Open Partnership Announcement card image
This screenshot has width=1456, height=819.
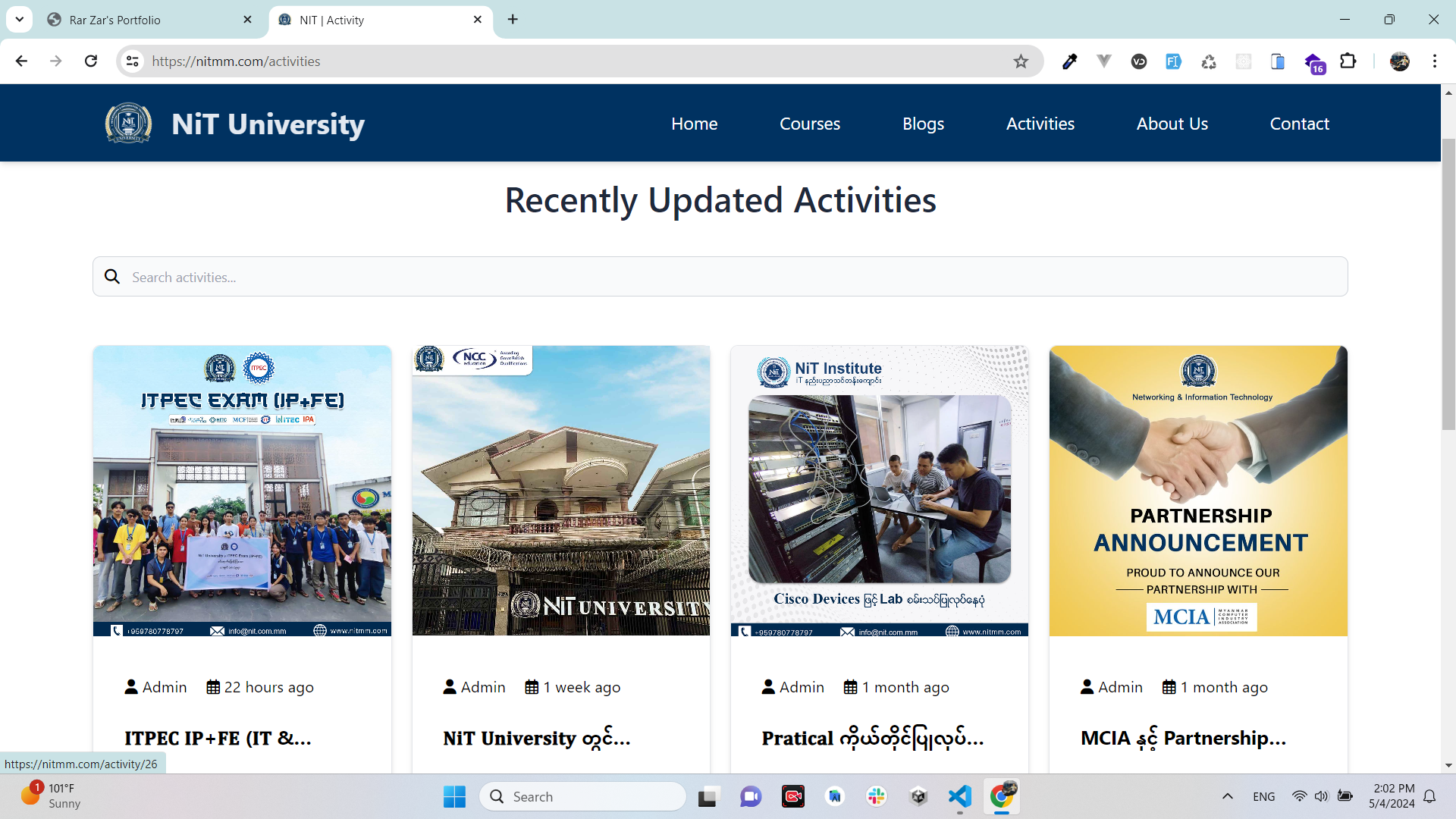(1198, 491)
